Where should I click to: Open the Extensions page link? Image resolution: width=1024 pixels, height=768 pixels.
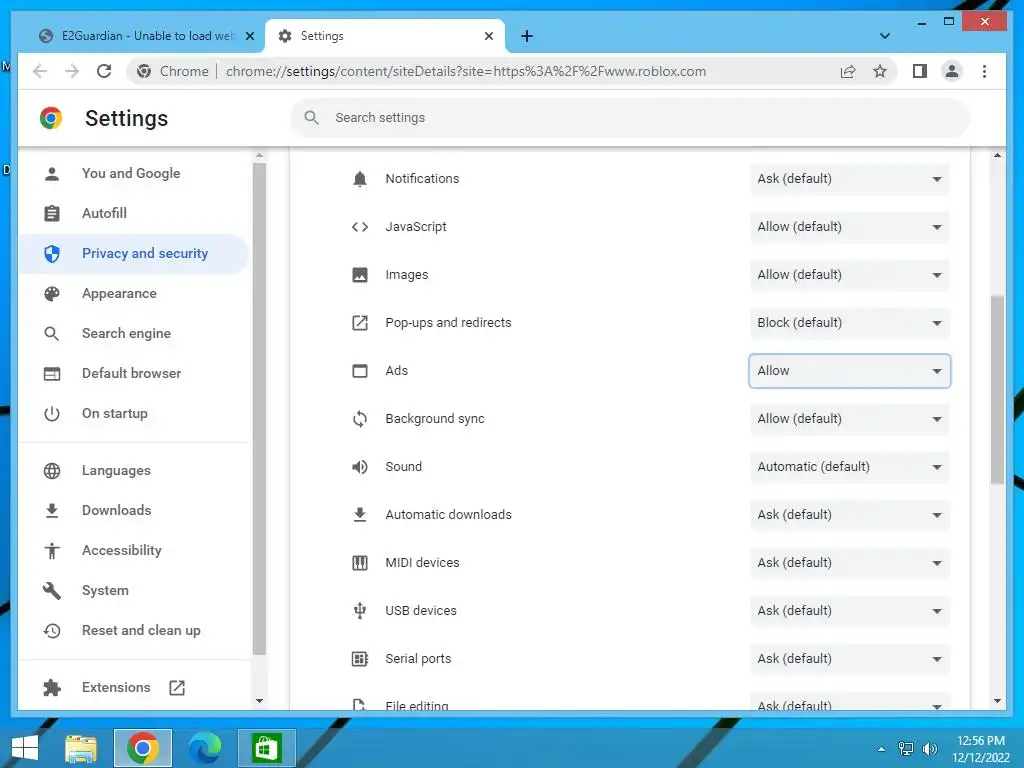(133, 688)
